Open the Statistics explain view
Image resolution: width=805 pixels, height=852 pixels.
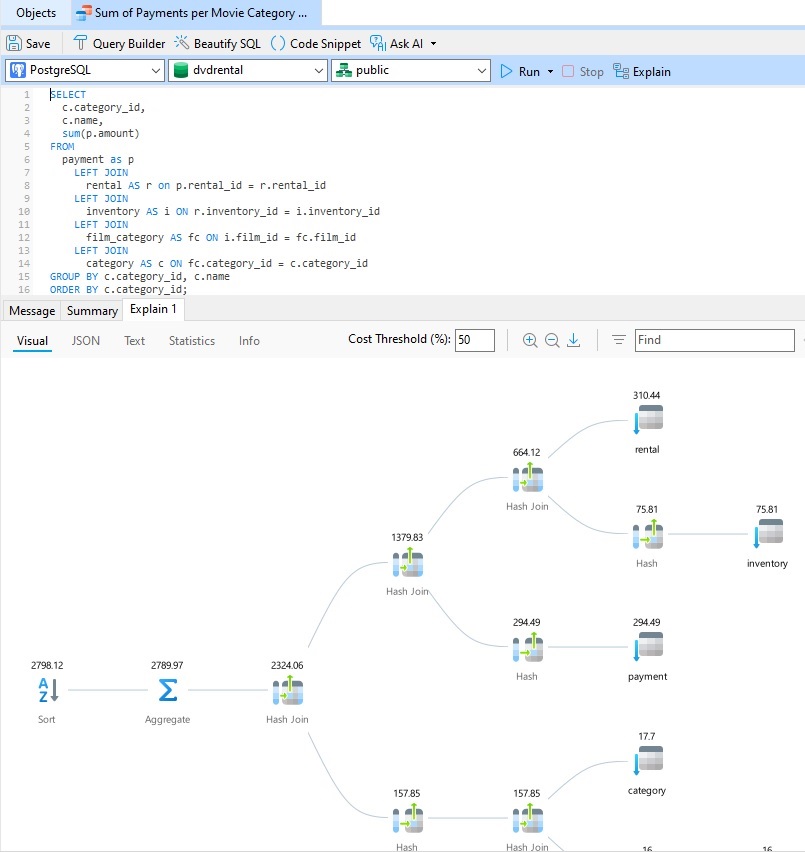pyautogui.click(x=192, y=341)
